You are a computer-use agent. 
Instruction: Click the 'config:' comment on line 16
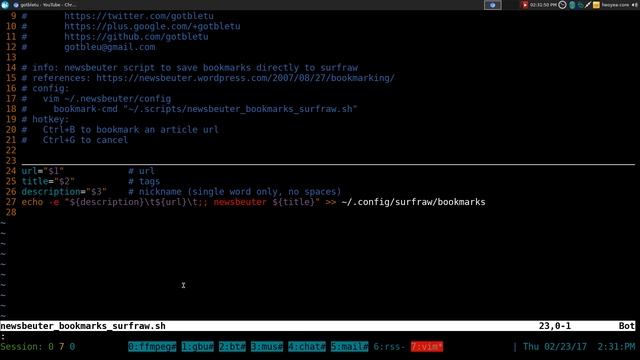45,88
